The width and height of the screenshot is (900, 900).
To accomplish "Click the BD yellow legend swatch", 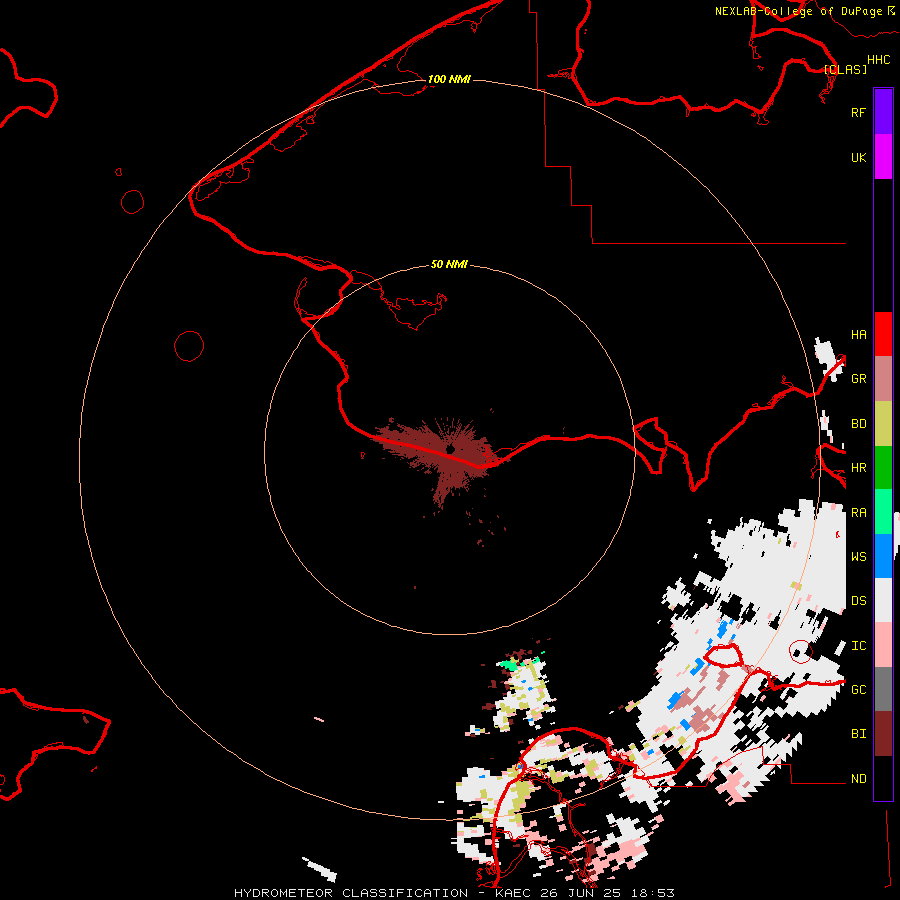I will 883,423.
